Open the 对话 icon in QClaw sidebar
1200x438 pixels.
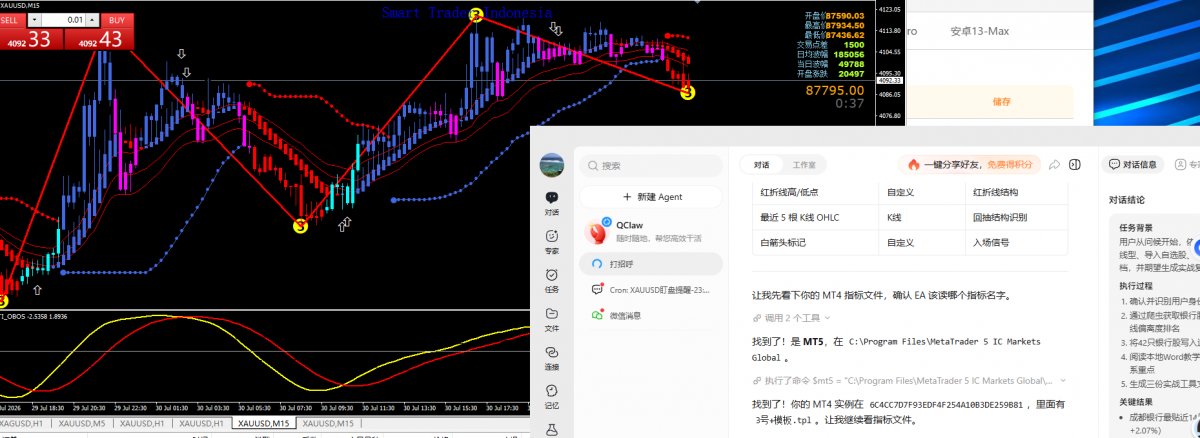[552, 202]
